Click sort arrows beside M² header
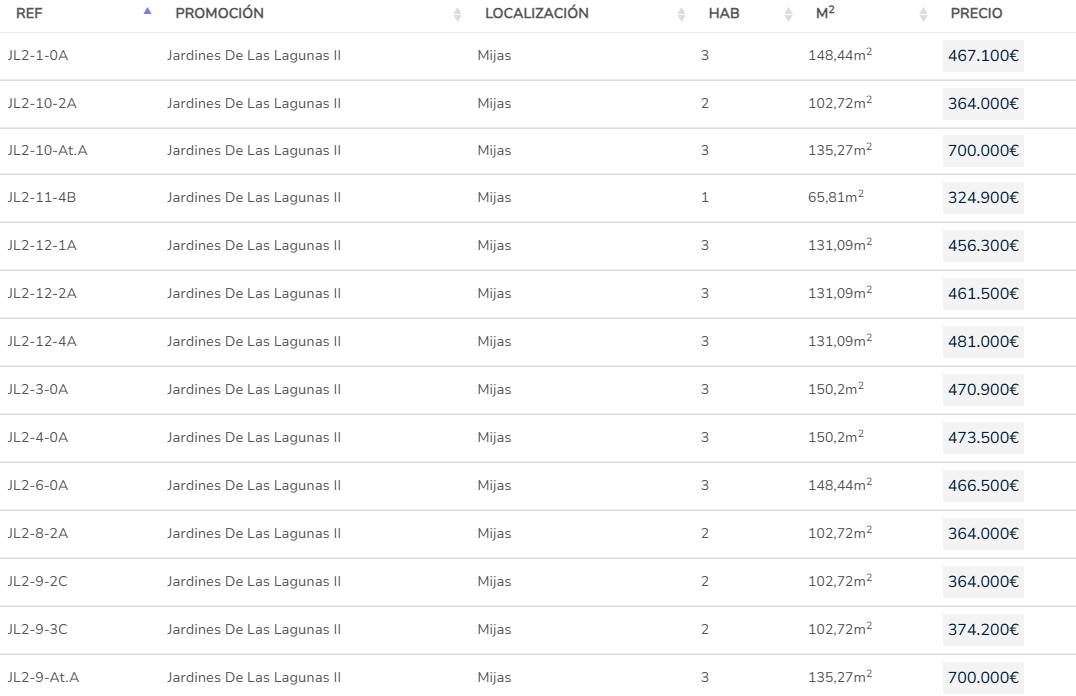This screenshot has width=1076, height=696. (924, 14)
